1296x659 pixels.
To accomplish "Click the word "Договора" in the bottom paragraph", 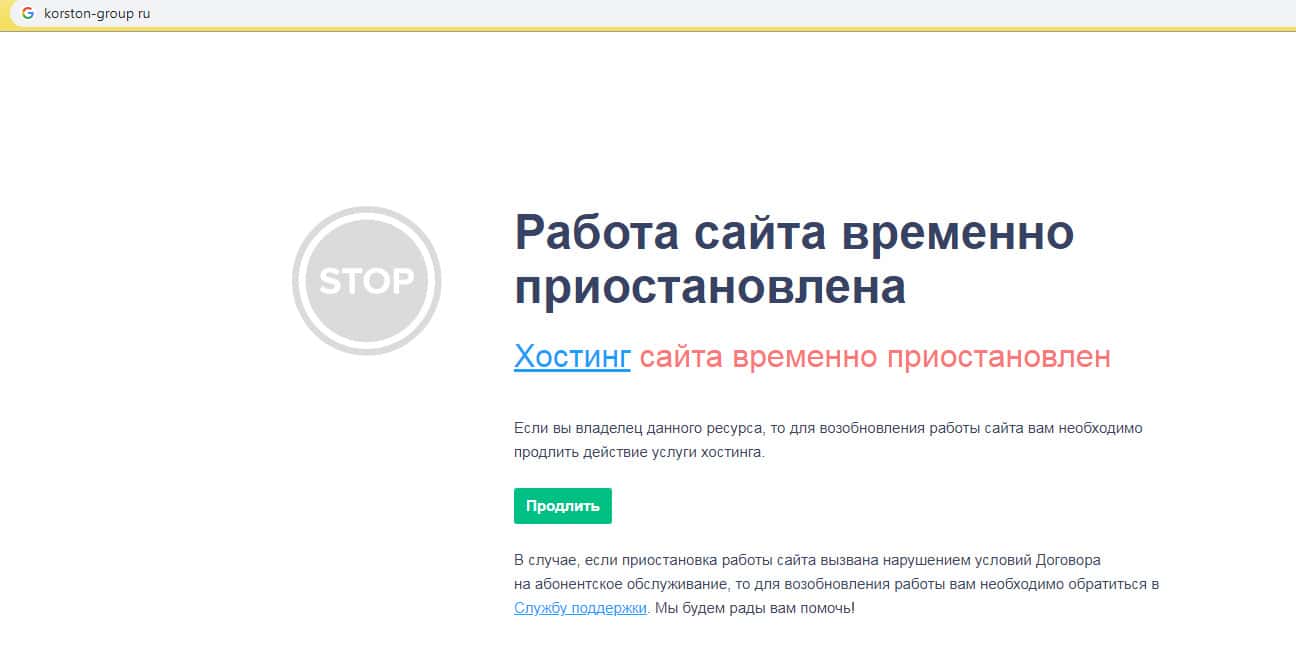I will (x=1067, y=560).
